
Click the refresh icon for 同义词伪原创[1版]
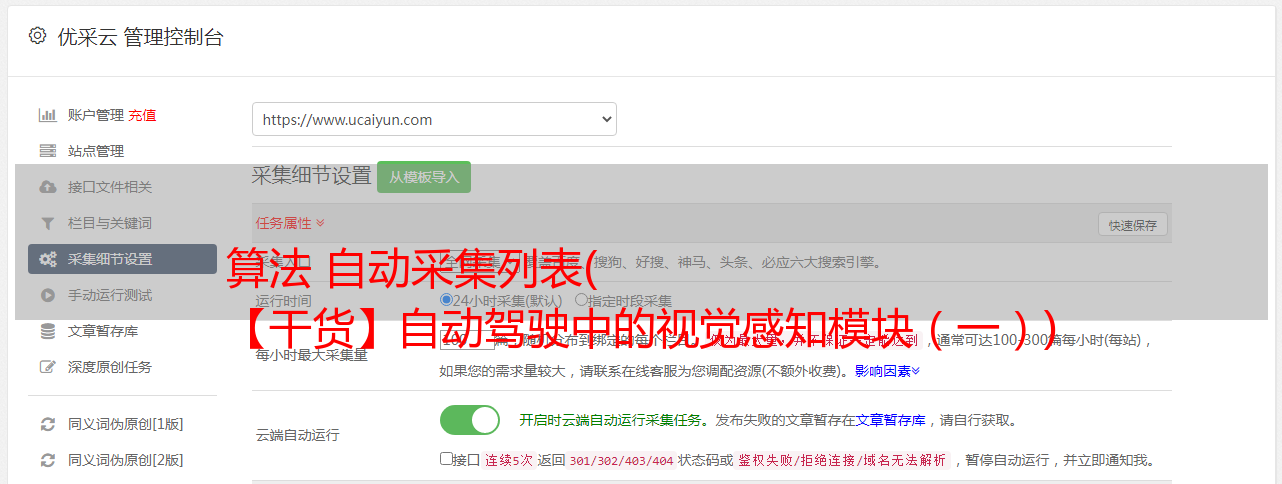tap(47, 424)
